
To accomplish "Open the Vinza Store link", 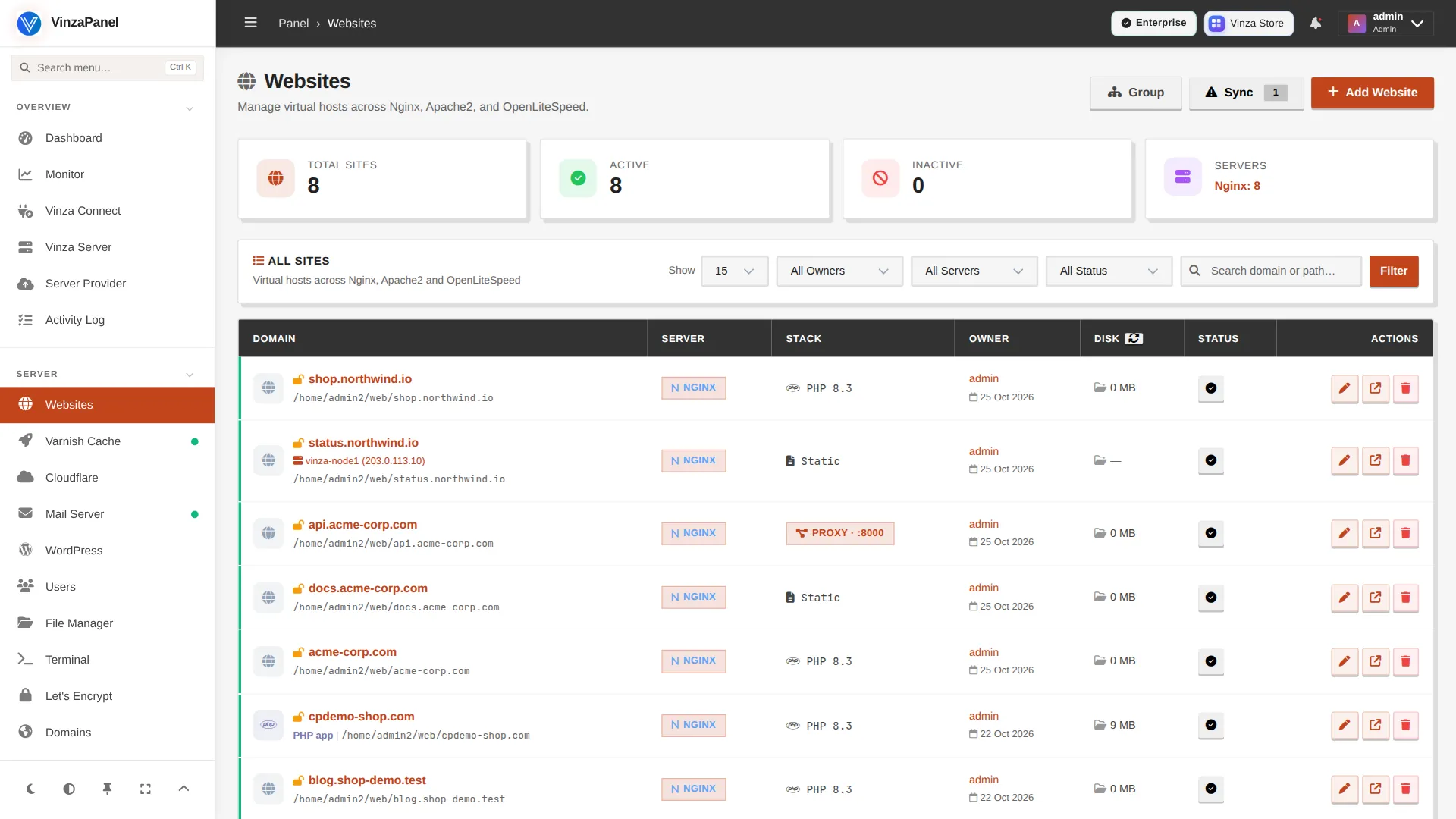I will click(x=1248, y=23).
